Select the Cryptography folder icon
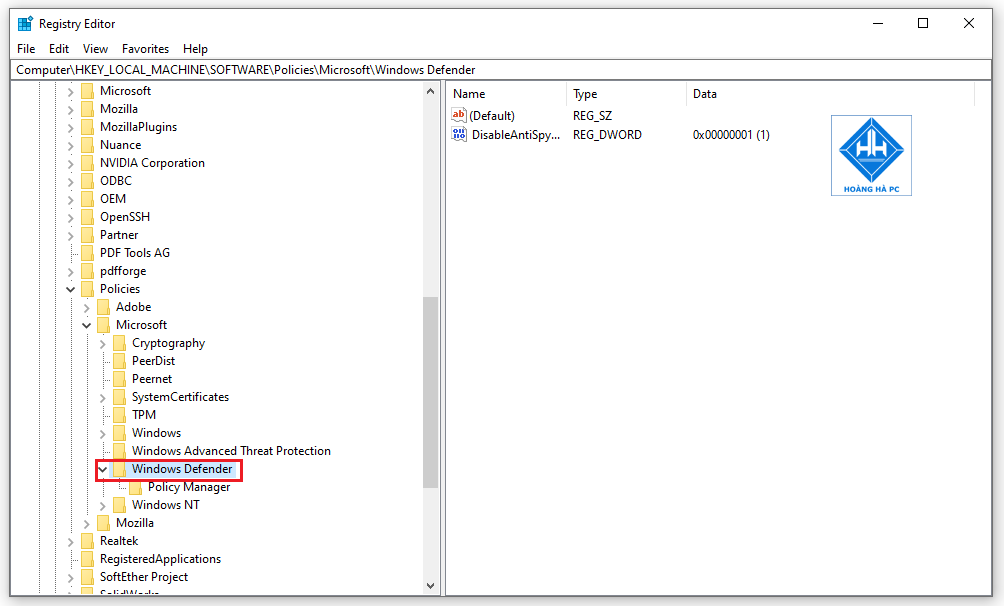 (x=120, y=343)
